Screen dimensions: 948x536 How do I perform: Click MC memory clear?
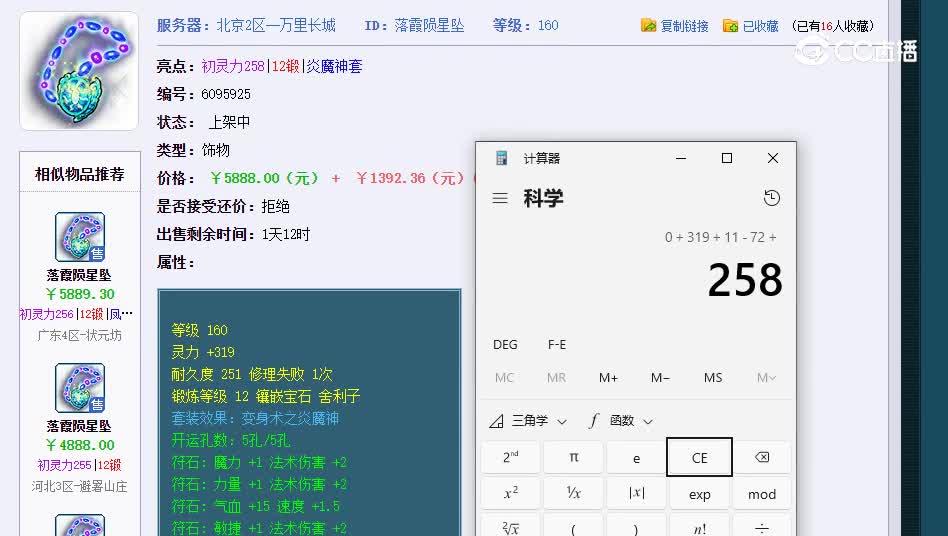504,378
